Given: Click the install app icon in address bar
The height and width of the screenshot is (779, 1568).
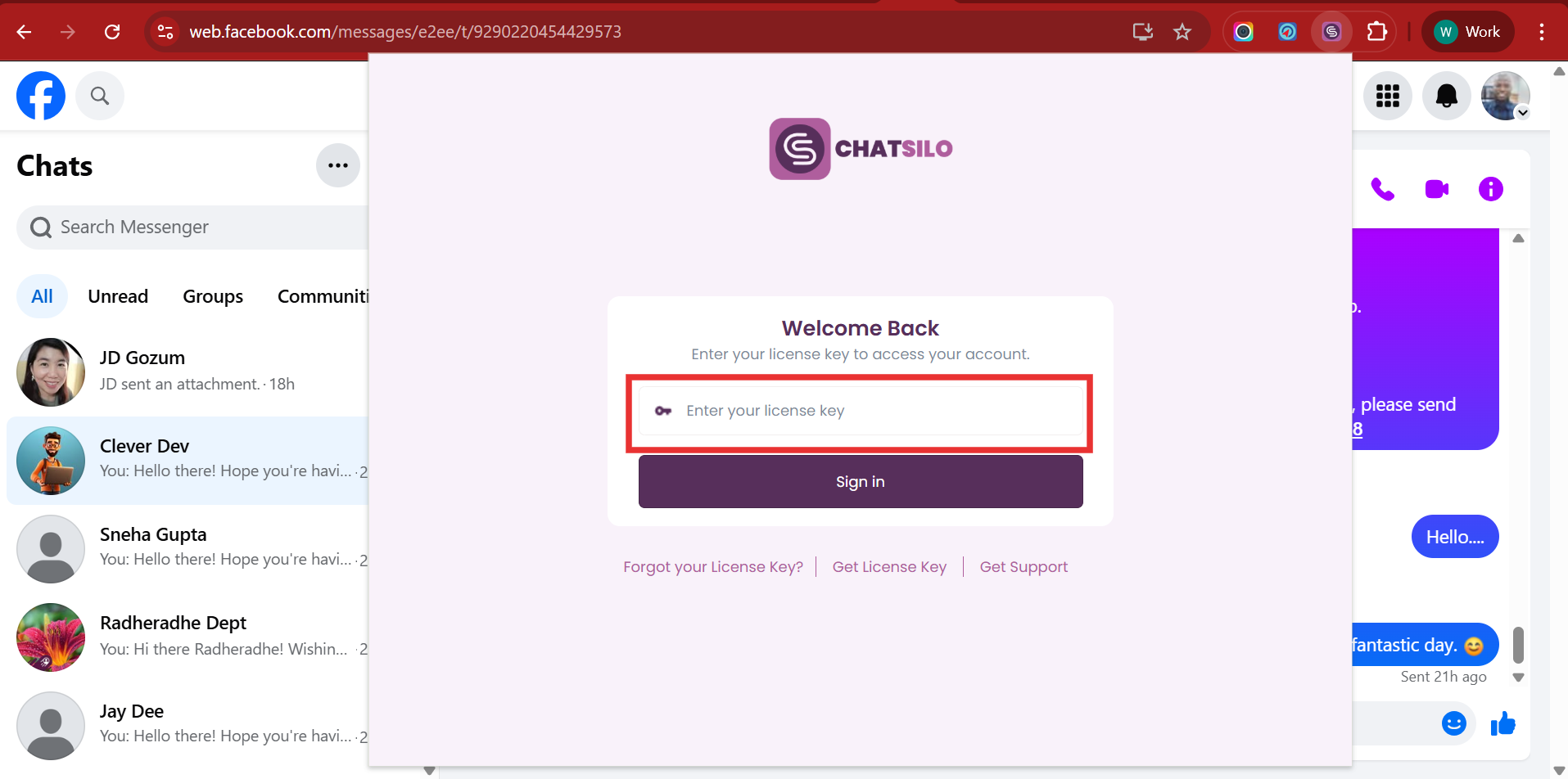Looking at the screenshot, I should [1143, 32].
